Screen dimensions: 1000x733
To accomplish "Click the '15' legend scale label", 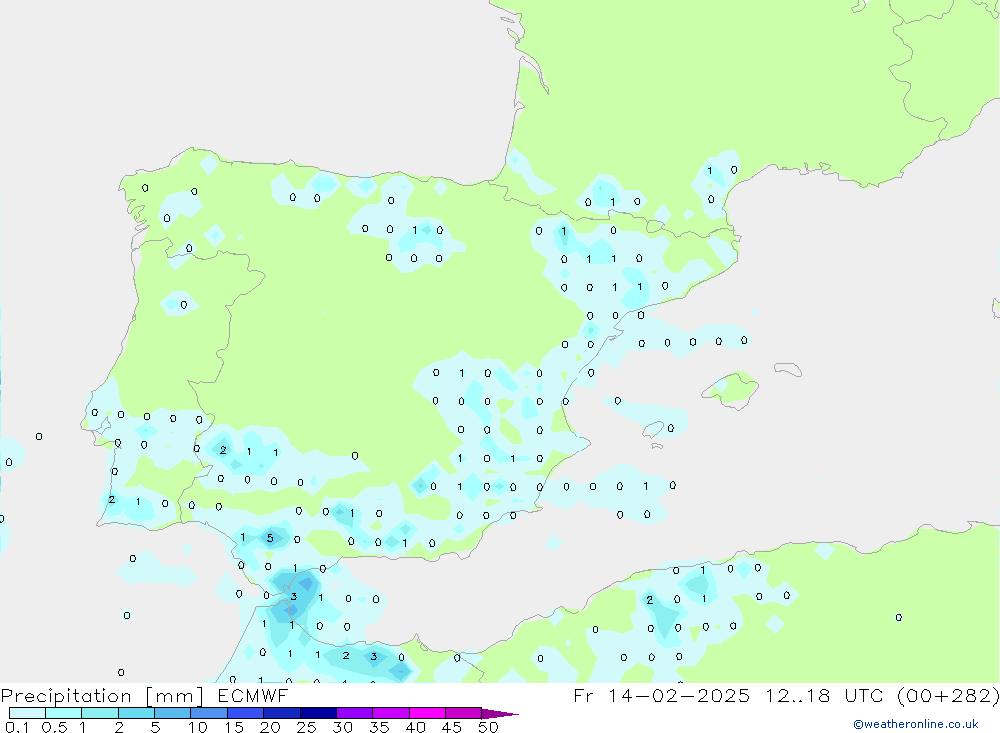I will click(x=234, y=727).
